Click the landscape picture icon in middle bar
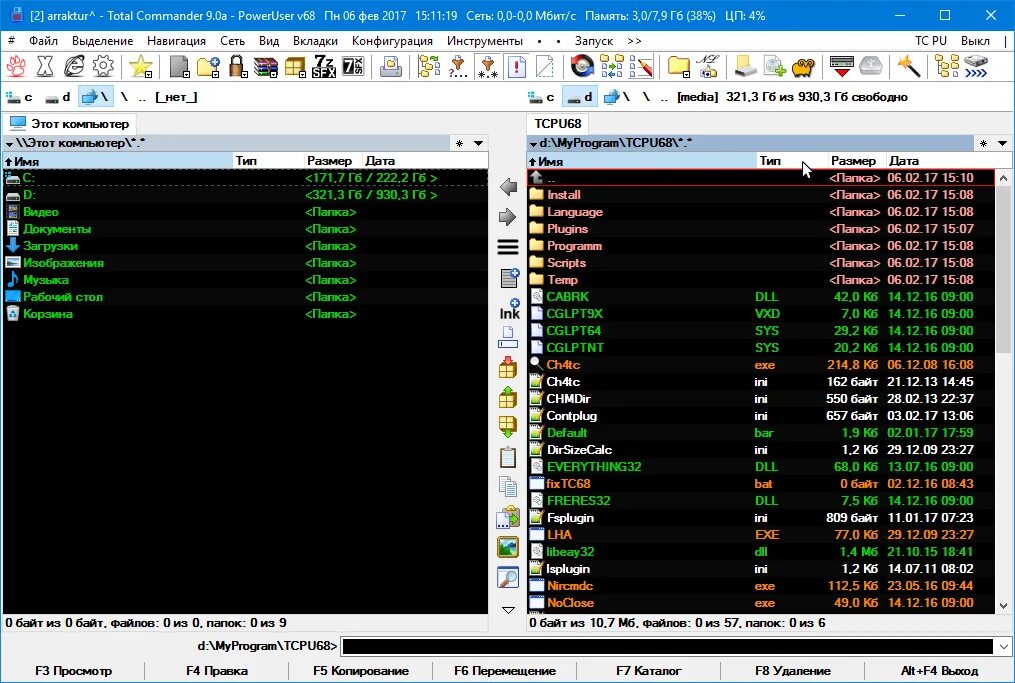Viewport: 1015px width, 683px height. (x=508, y=547)
